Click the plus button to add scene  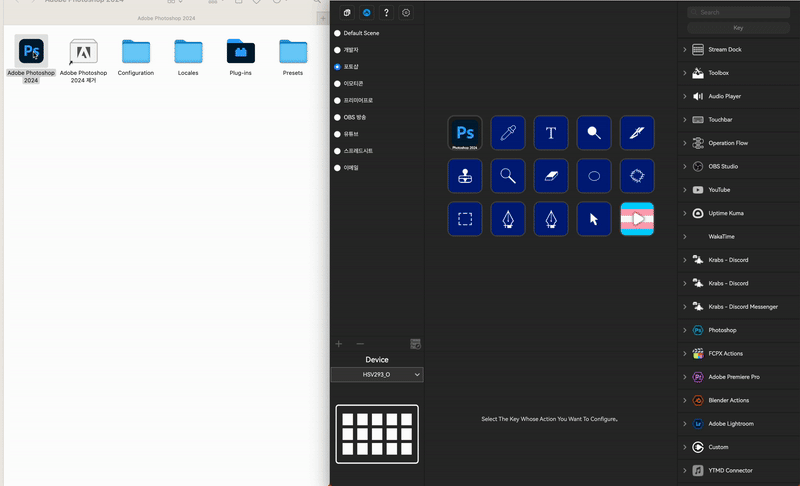point(339,344)
